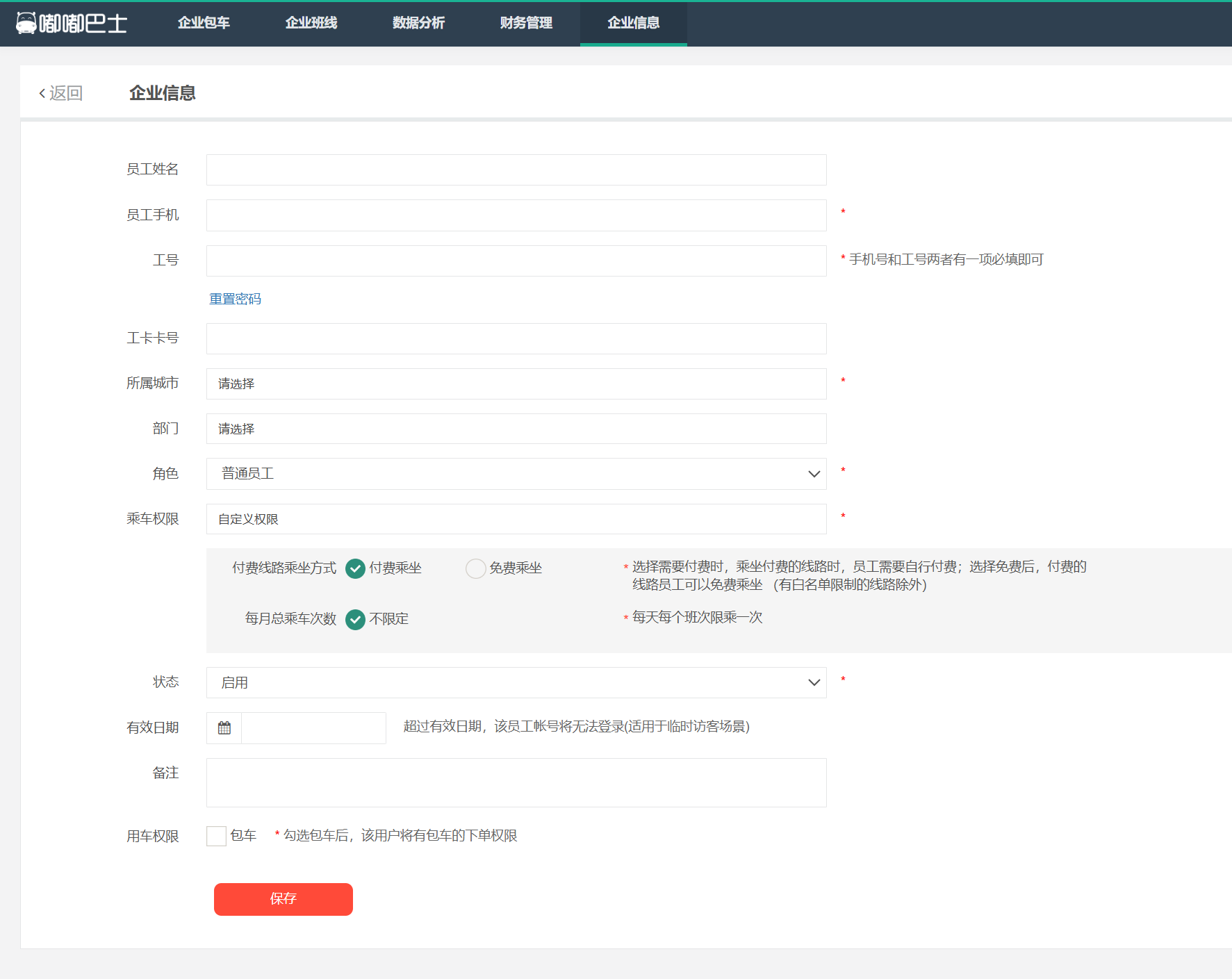The height and width of the screenshot is (979, 1232).
Task: Enable the 包车 permission checkbox
Action: pyautogui.click(x=215, y=836)
